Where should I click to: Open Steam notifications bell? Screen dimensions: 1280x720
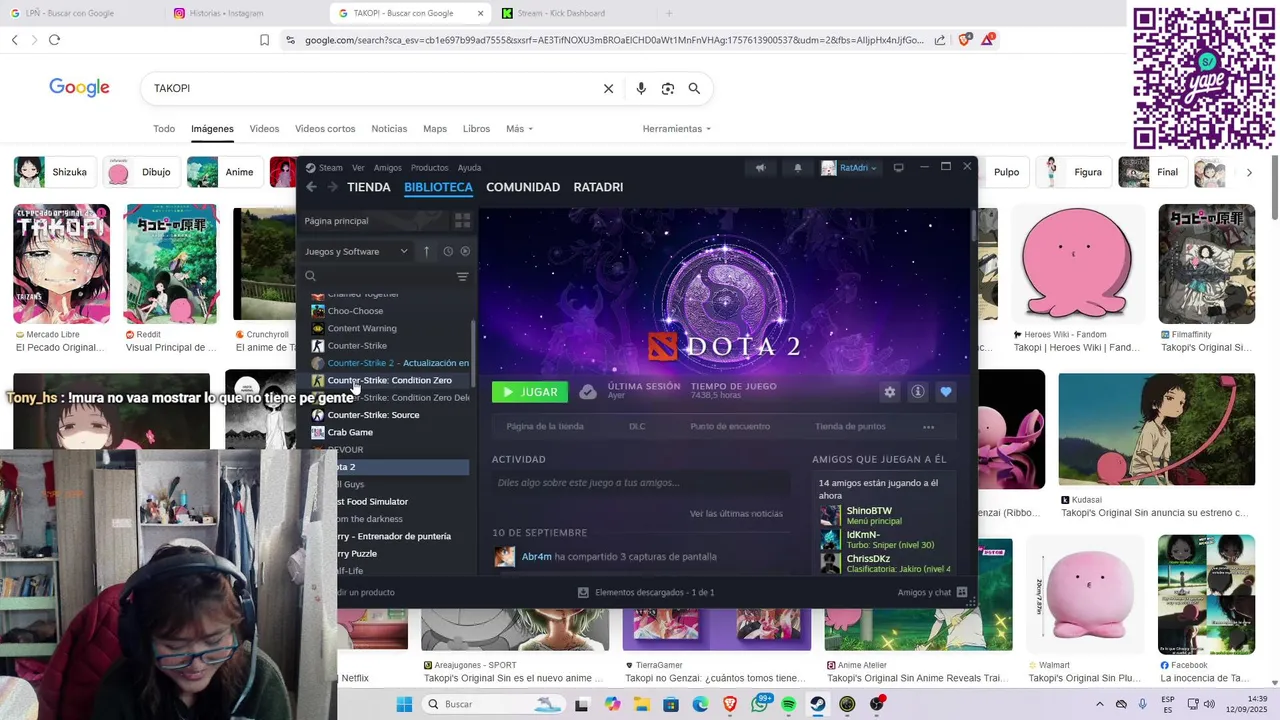pyautogui.click(x=798, y=168)
